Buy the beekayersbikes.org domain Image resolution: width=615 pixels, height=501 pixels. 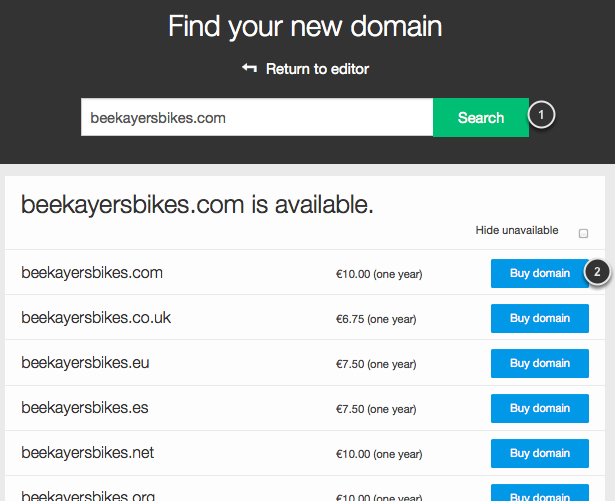[539, 493]
